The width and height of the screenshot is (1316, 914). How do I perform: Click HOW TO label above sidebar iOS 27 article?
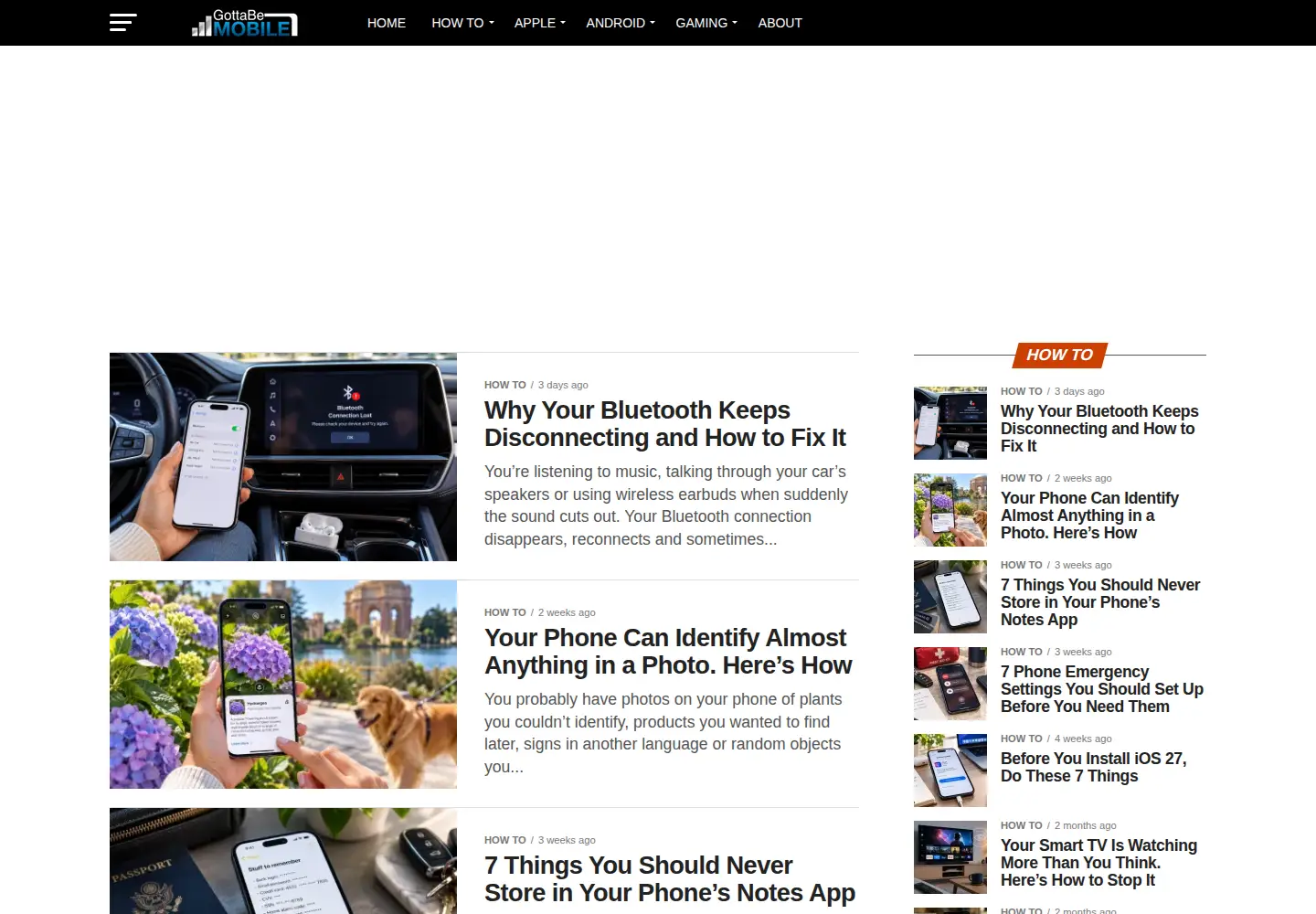click(1022, 739)
